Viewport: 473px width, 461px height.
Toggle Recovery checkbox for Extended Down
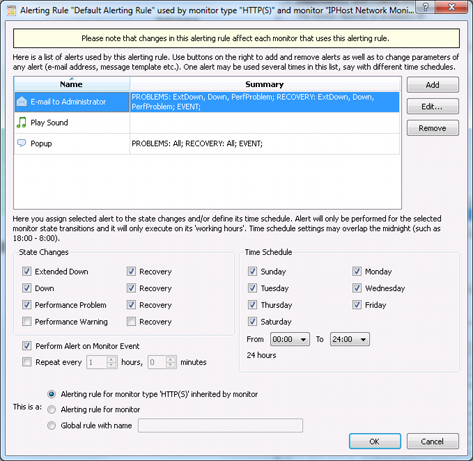click(x=131, y=271)
